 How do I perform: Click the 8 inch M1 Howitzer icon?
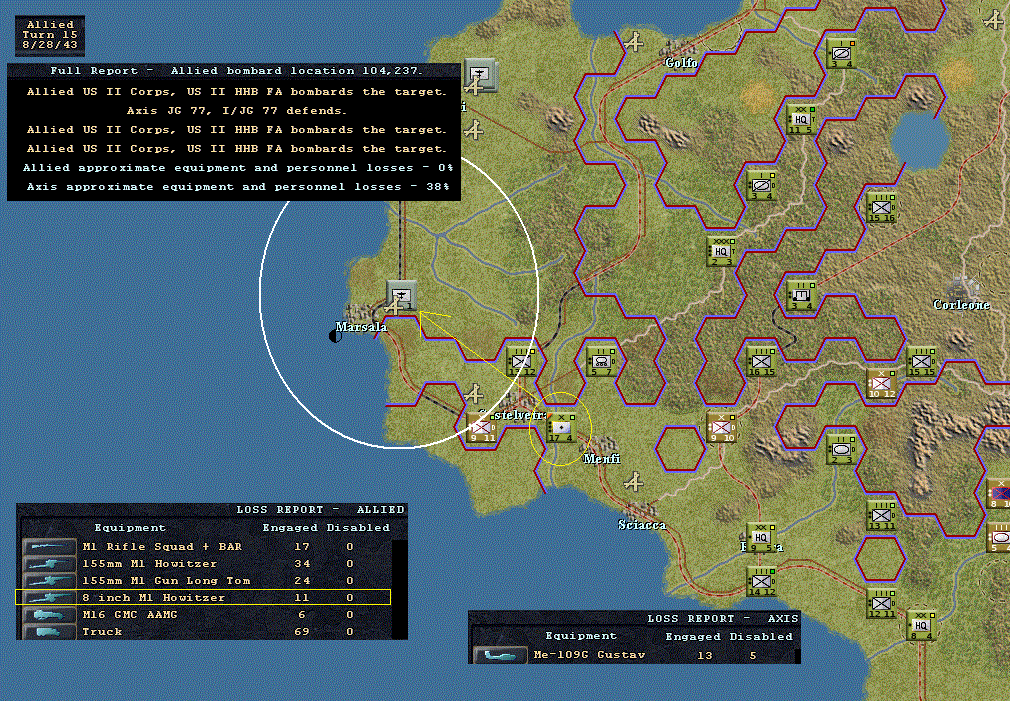pyautogui.click(x=49, y=598)
